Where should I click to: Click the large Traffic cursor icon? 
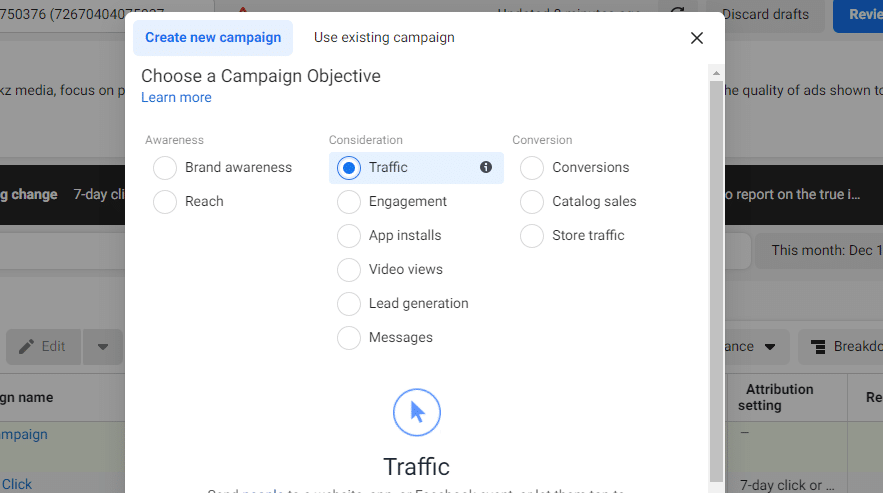click(417, 412)
